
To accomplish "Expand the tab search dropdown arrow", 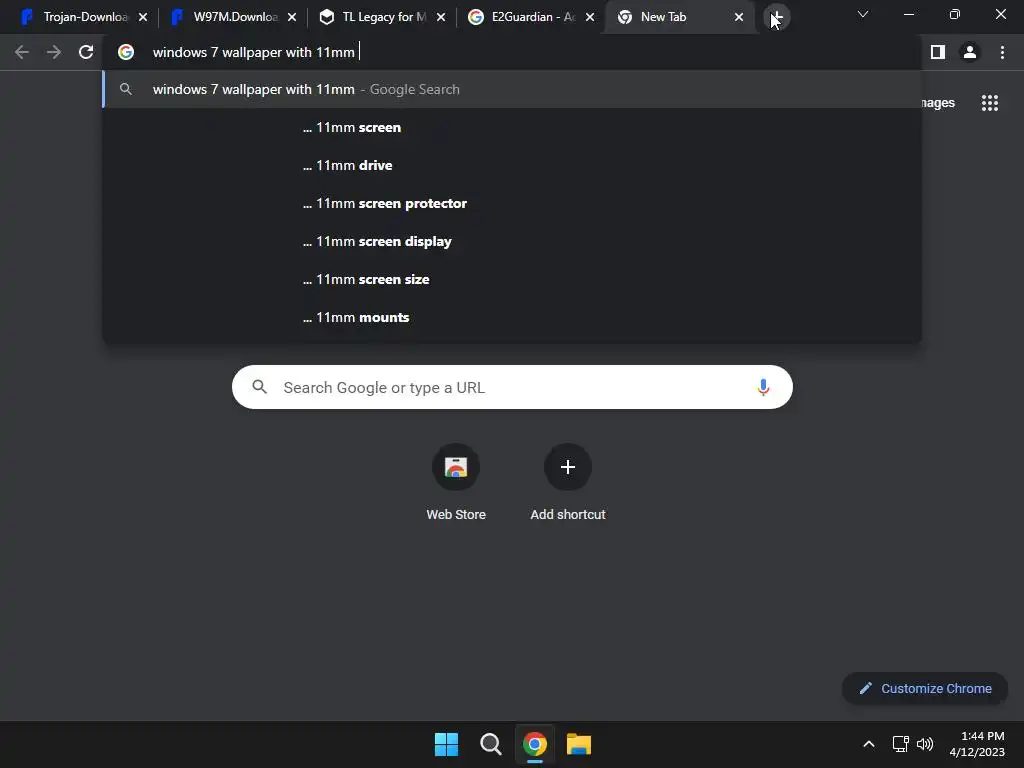I will pyautogui.click(x=863, y=14).
